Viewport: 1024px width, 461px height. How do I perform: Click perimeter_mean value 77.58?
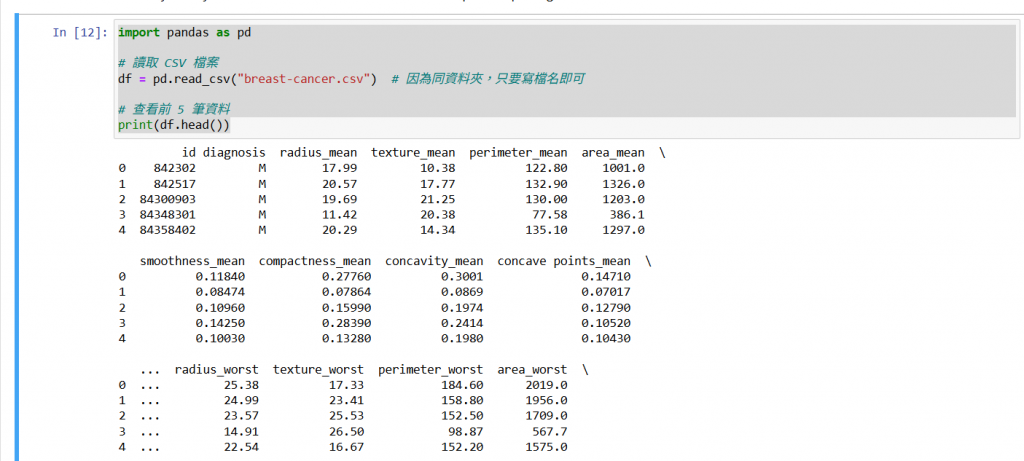tap(550, 214)
